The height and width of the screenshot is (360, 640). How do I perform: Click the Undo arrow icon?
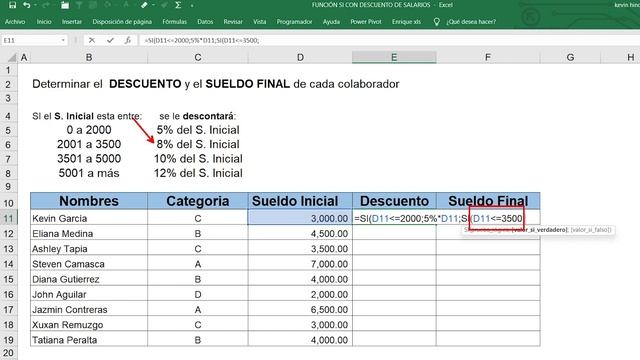click(x=27, y=5)
